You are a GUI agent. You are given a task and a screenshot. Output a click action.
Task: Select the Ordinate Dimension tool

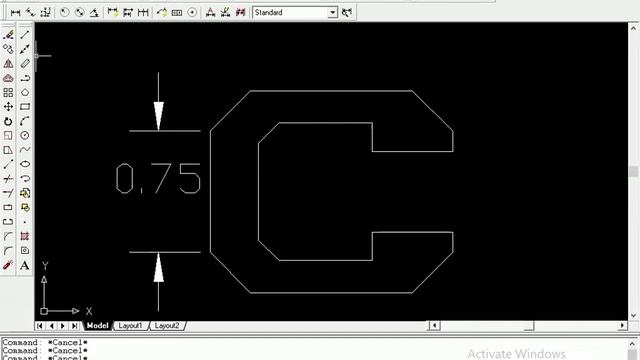pos(45,13)
